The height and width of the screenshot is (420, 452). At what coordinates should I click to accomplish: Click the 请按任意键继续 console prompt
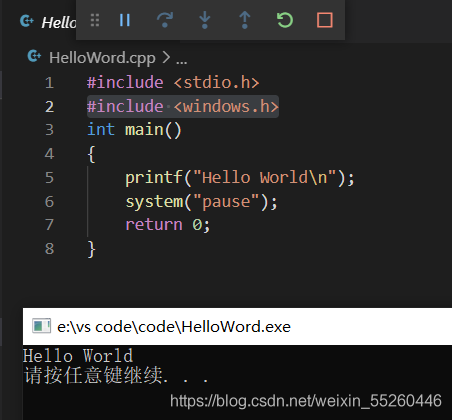click(116, 375)
